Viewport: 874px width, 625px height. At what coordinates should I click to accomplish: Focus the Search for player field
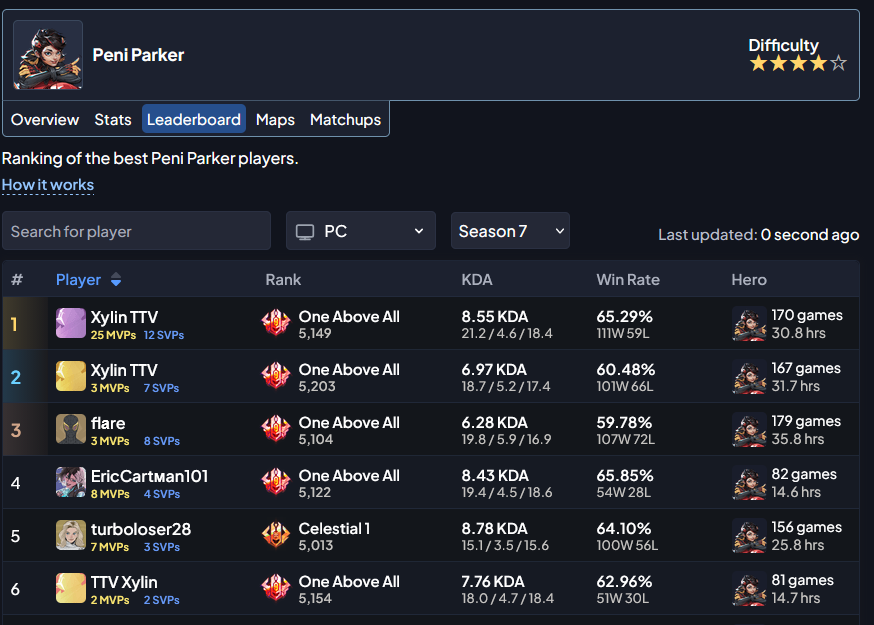tap(137, 231)
